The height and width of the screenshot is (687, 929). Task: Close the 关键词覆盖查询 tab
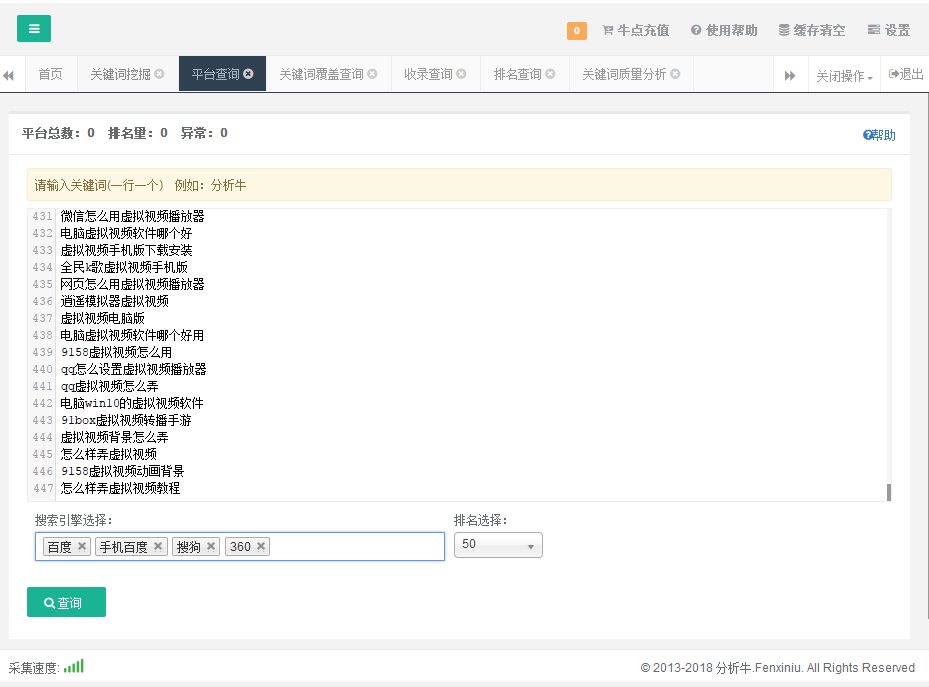(x=374, y=73)
